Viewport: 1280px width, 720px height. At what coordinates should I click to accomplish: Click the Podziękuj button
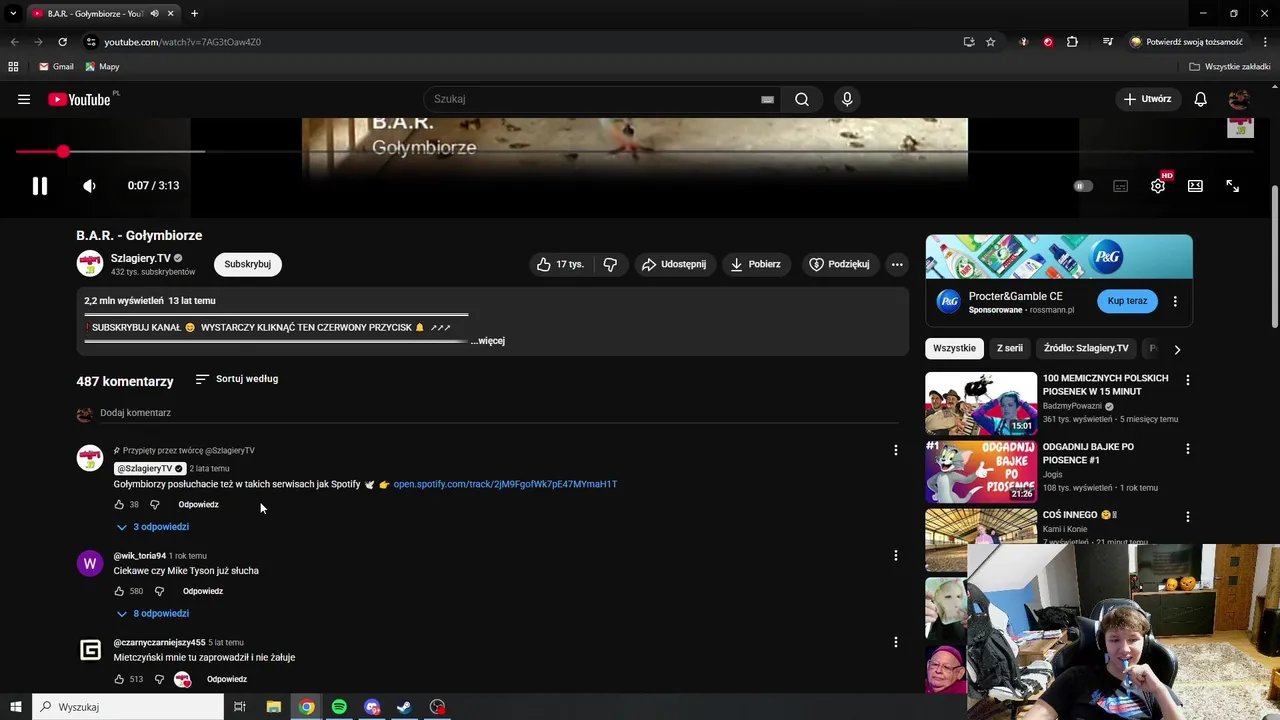coord(839,264)
